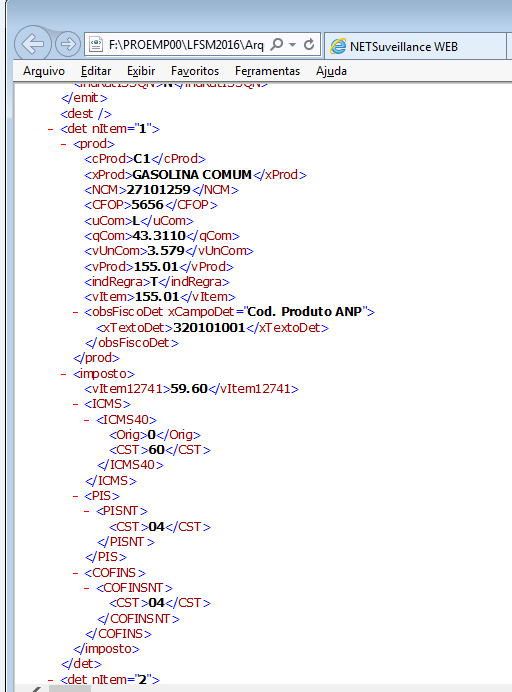Image resolution: width=512 pixels, height=692 pixels.
Task: Collapse the det nItem="1" node
Action: [50, 130]
